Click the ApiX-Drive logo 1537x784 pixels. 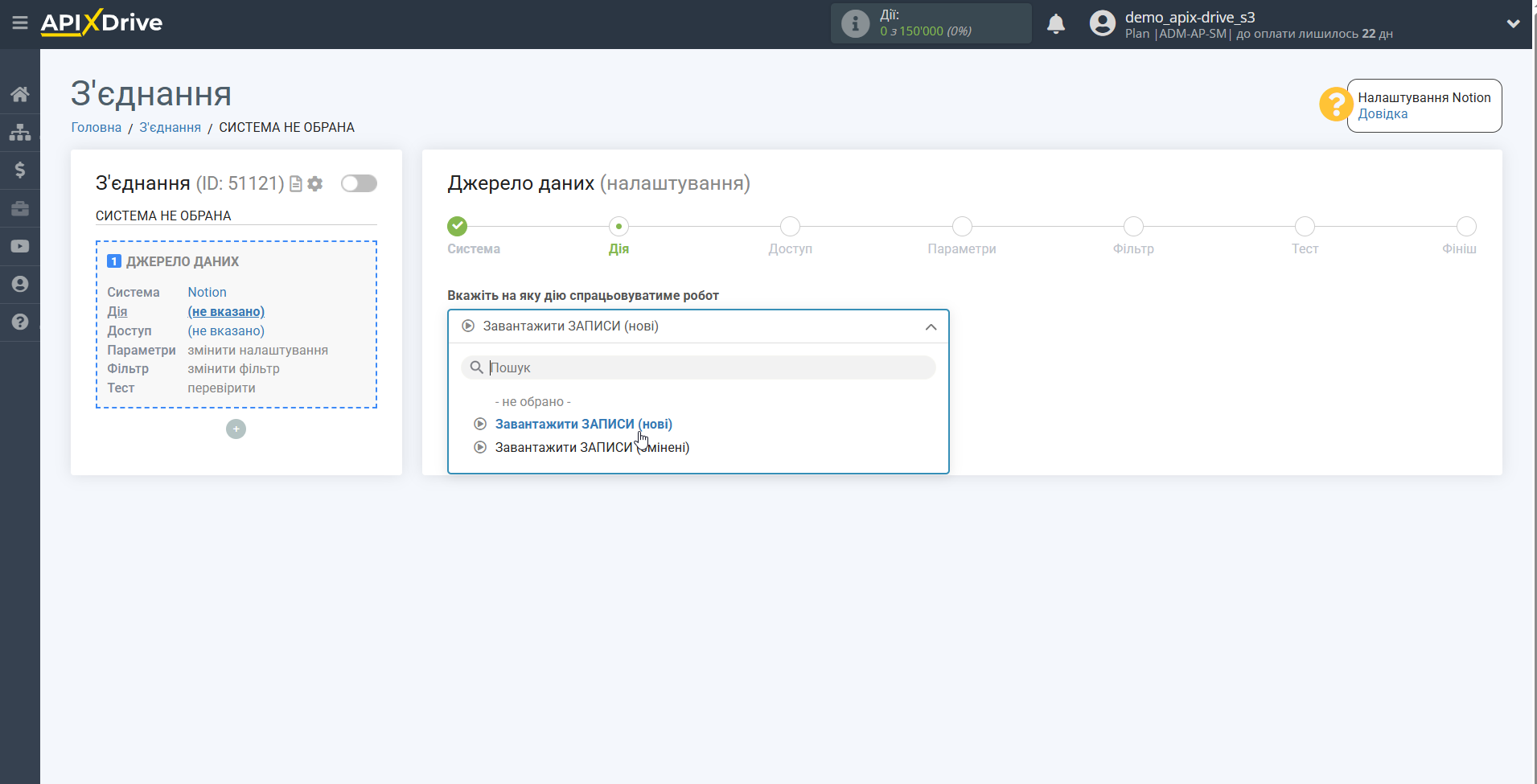coord(101,23)
